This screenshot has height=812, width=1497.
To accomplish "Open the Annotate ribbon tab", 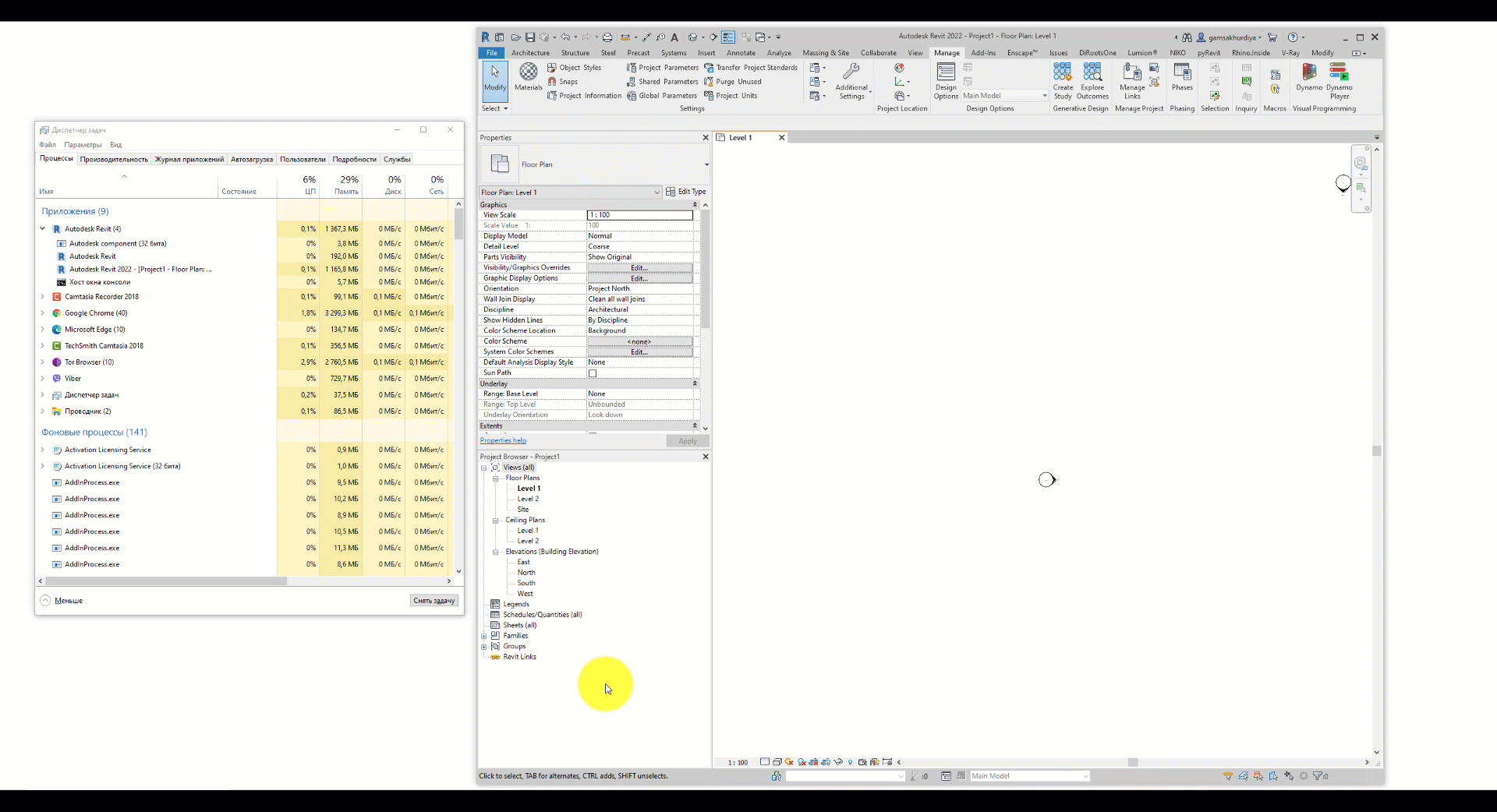I will tap(741, 53).
